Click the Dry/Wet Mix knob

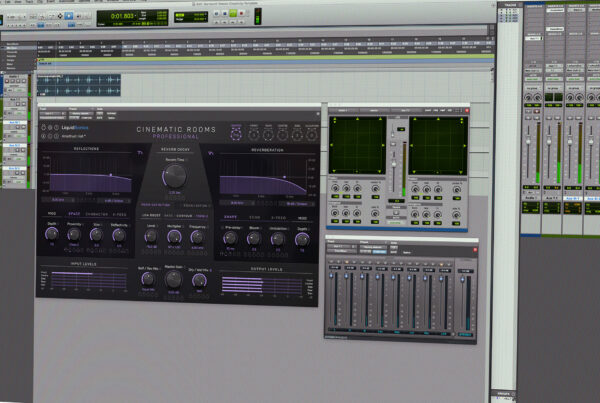click(x=199, y=281)
